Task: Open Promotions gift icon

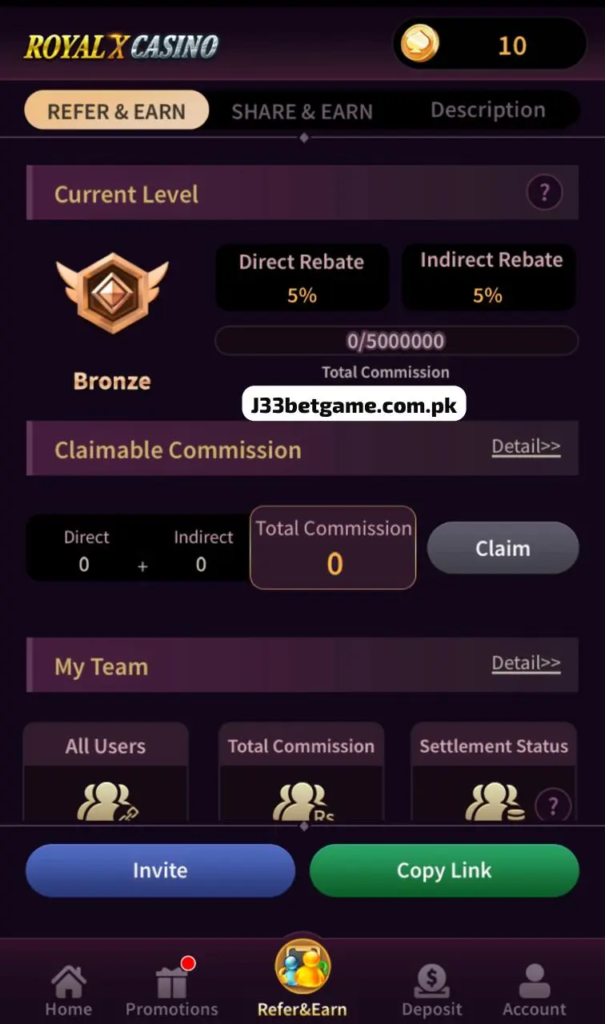Action: 172,982
